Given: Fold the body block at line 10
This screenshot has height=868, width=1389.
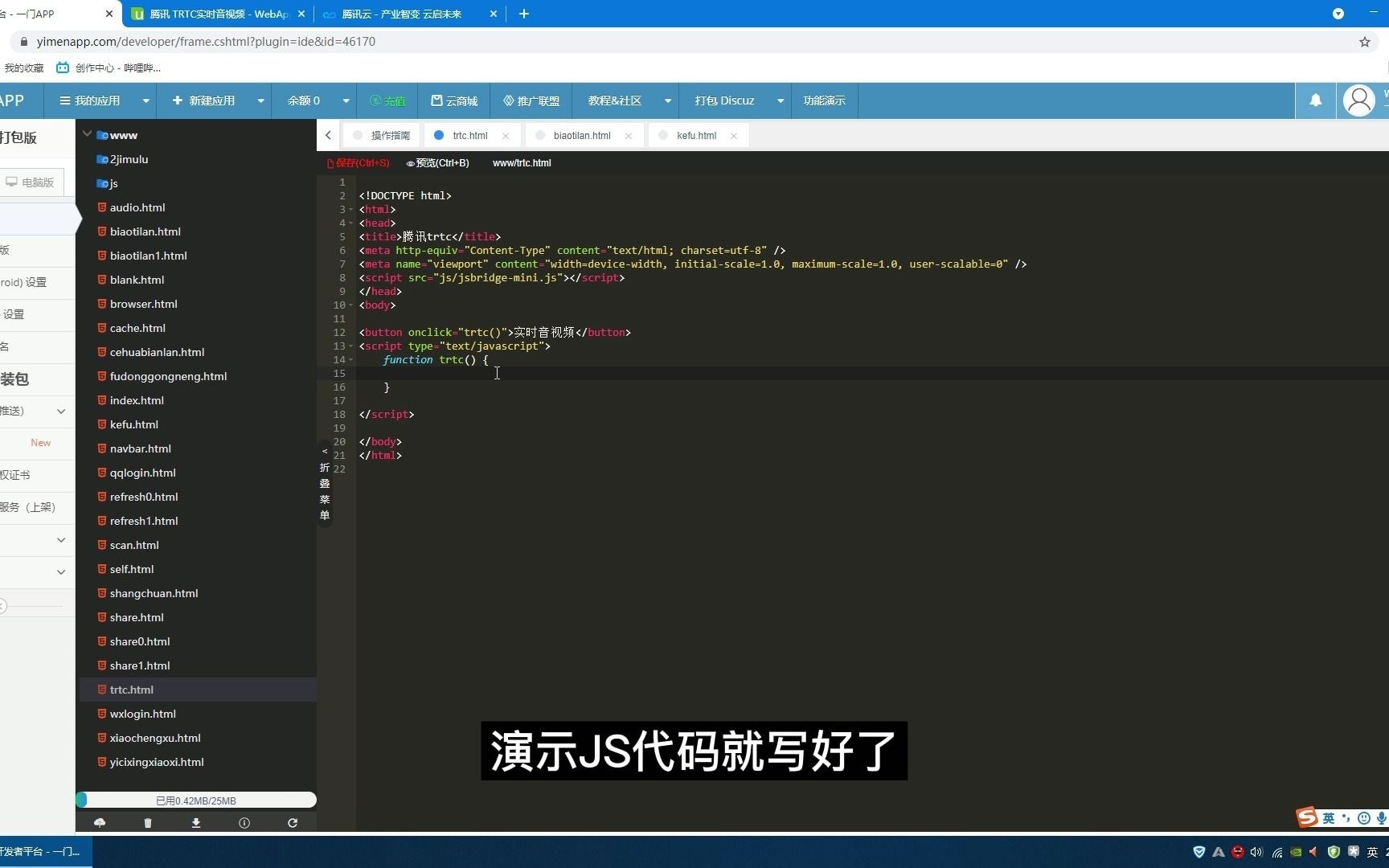Looking at the screenshot, I should tap(351, 305).
